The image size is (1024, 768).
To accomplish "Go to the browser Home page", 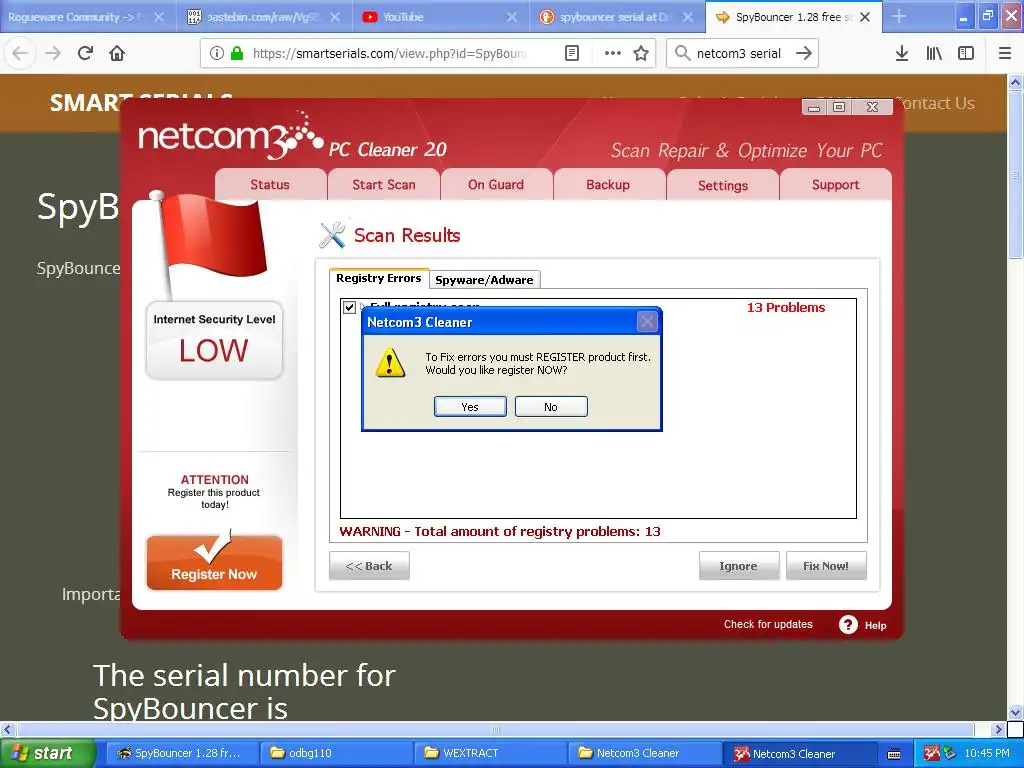I will [x=117, y=53].
